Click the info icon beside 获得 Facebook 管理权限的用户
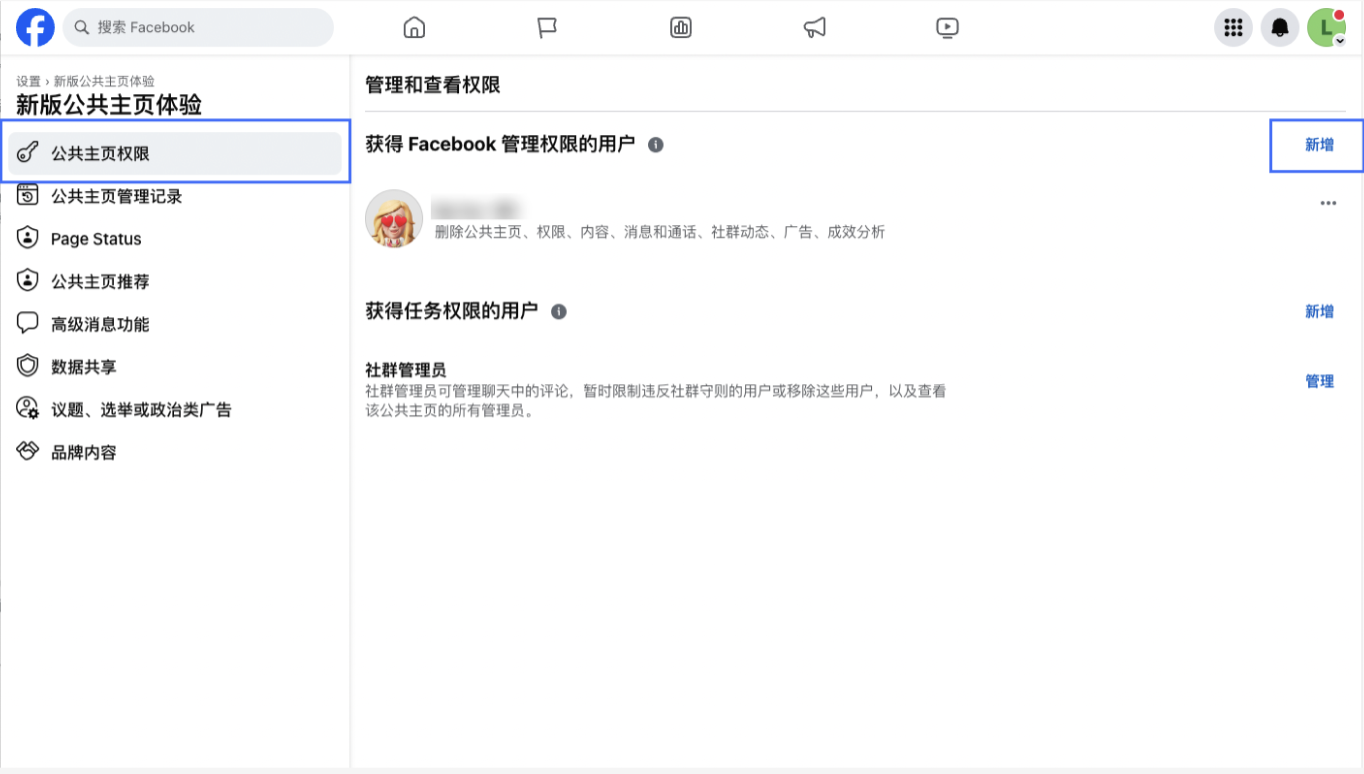Screen dimensions: 1364x774 click(x=656, y=145)
